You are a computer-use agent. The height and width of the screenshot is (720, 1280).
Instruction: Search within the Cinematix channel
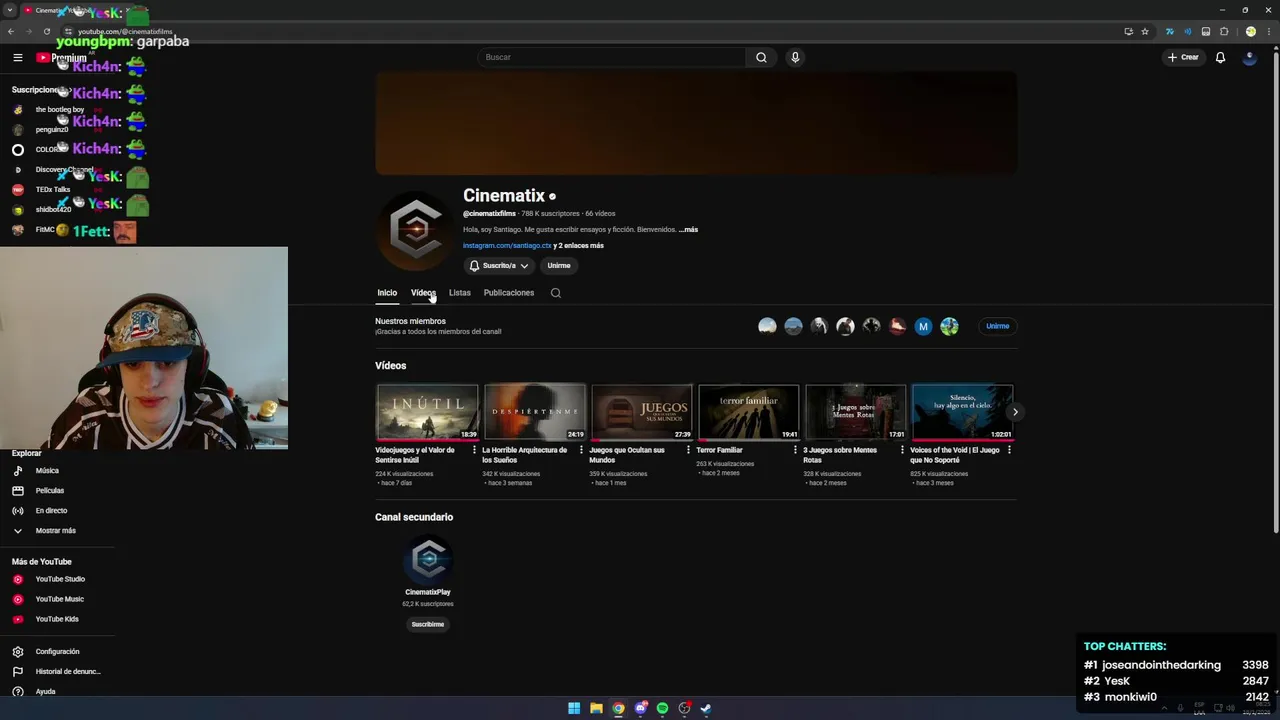pyautogui.click(x=556, y=293)
